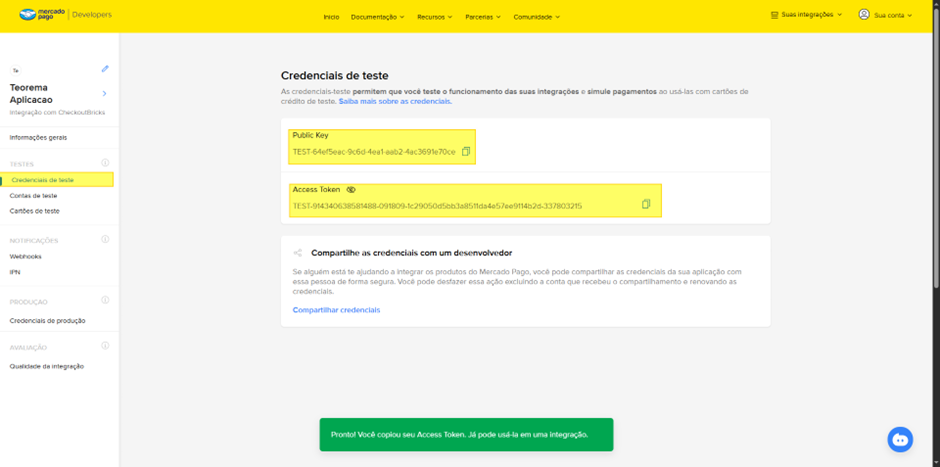Expand the Recursos dropdown menu
This screenshot has width=940, height=467.
click(435, 17)
